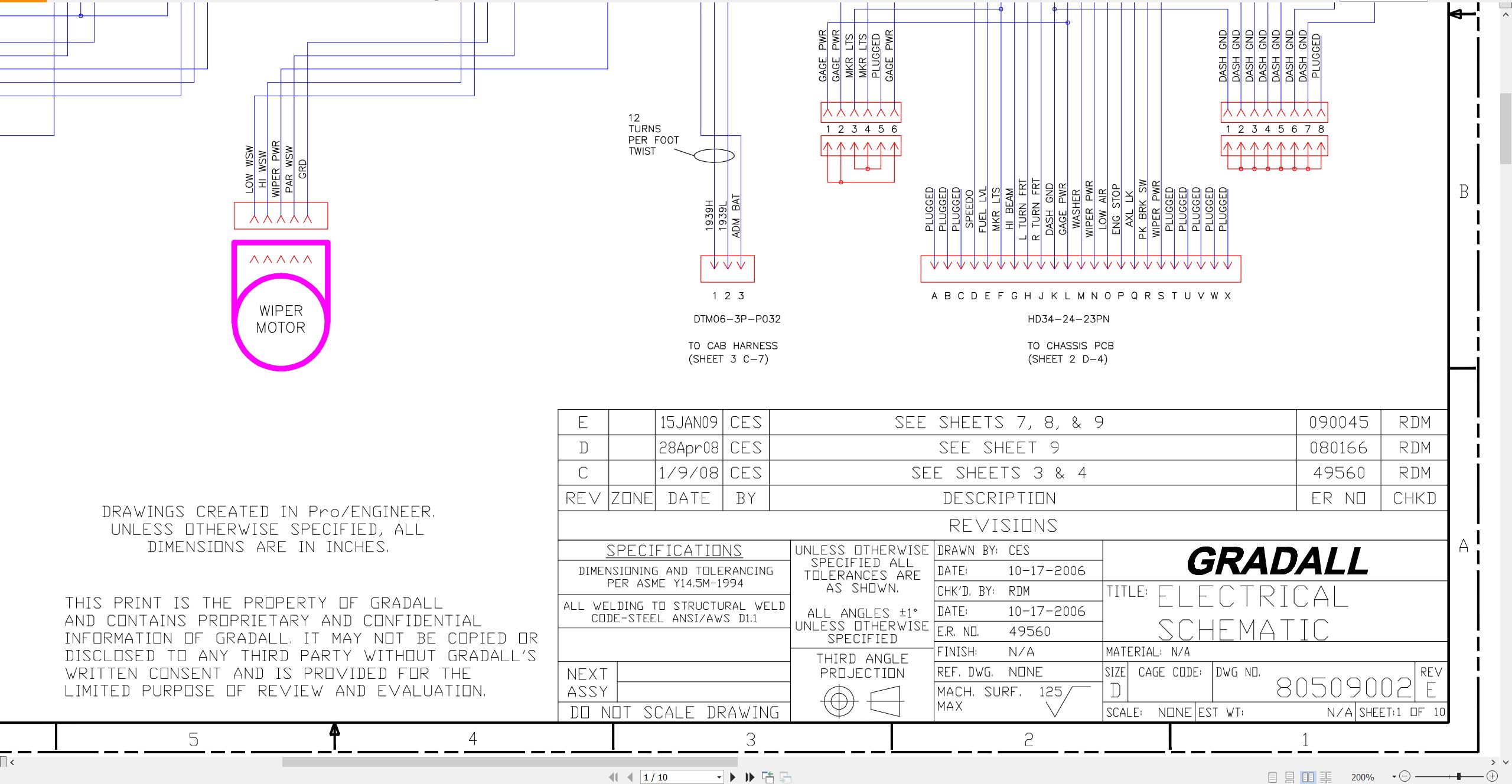Click the TO CHASSIS PCB text
Viewport: 1512px width, 784px height.
point(1070,346)
